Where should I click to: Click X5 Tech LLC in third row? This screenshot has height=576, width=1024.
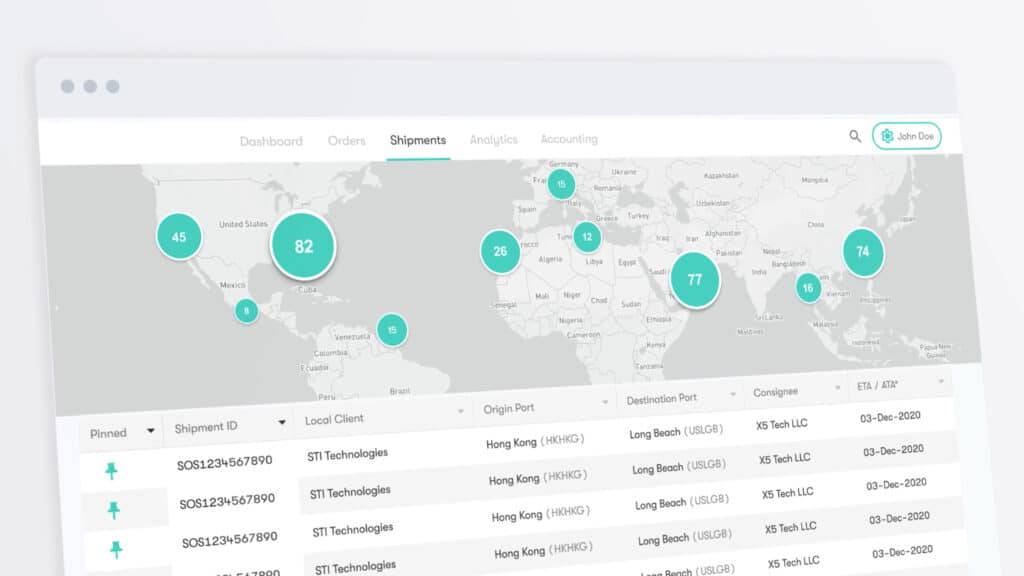[x=788, y=494]
